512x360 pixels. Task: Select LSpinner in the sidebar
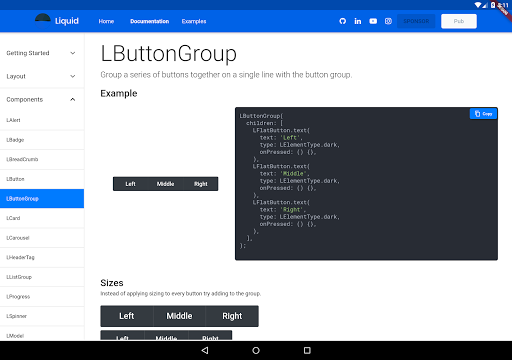click(x=42, y=316)
